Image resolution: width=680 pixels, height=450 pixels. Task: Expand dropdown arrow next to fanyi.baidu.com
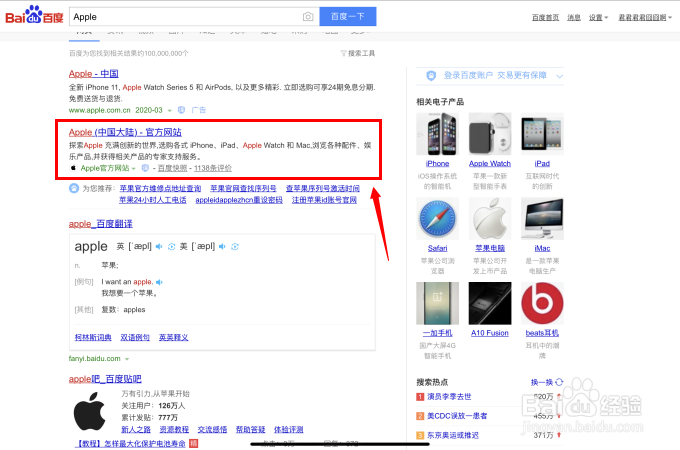click(127, 359)
